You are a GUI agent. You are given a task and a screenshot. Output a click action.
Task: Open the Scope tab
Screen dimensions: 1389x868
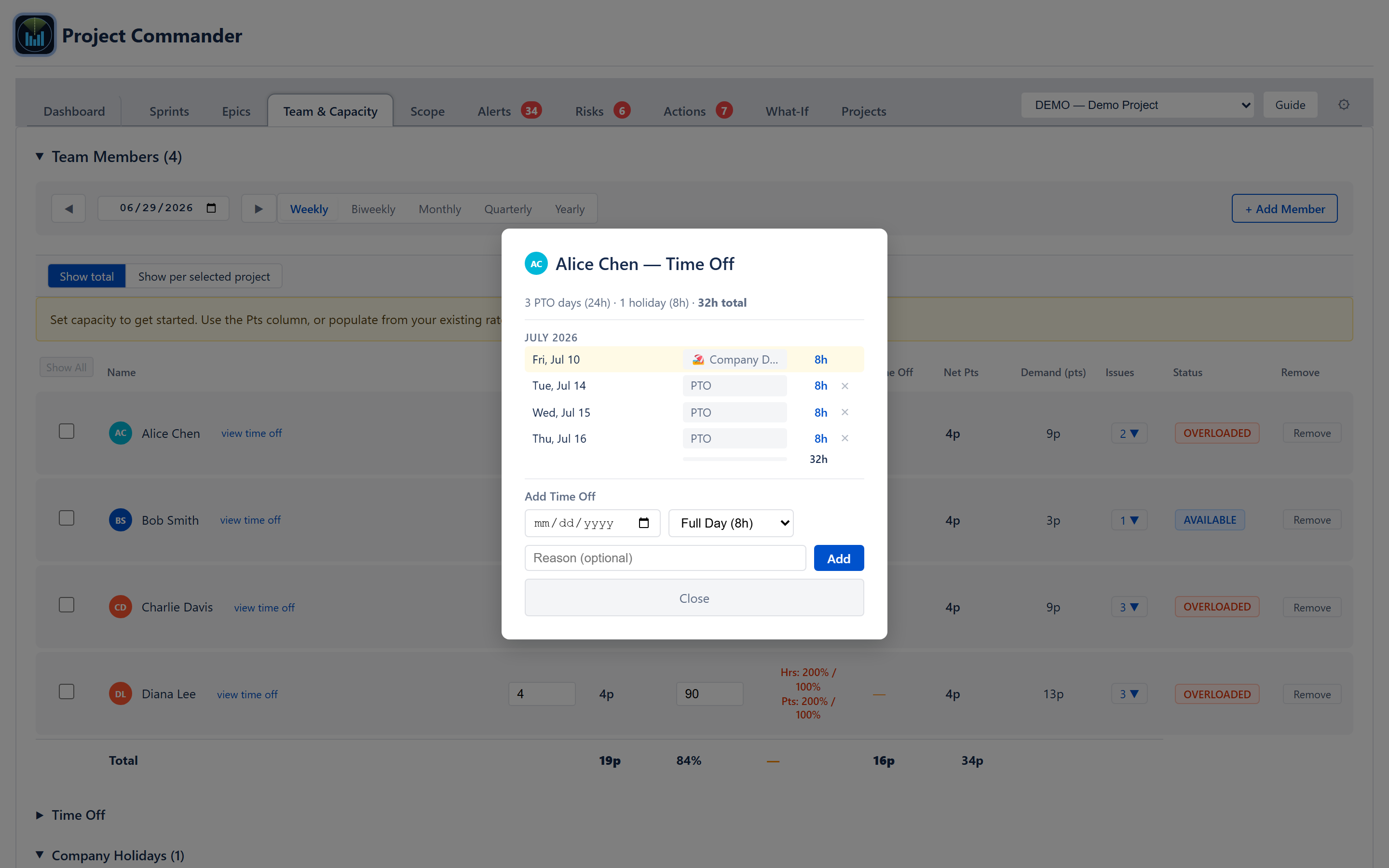pos(427,111)
